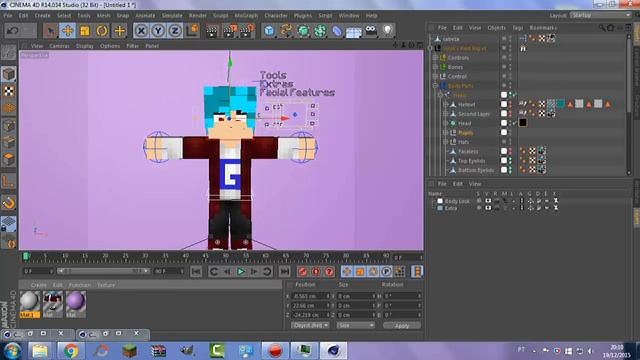Expand the Second Layer object

[x=446, y=114]
